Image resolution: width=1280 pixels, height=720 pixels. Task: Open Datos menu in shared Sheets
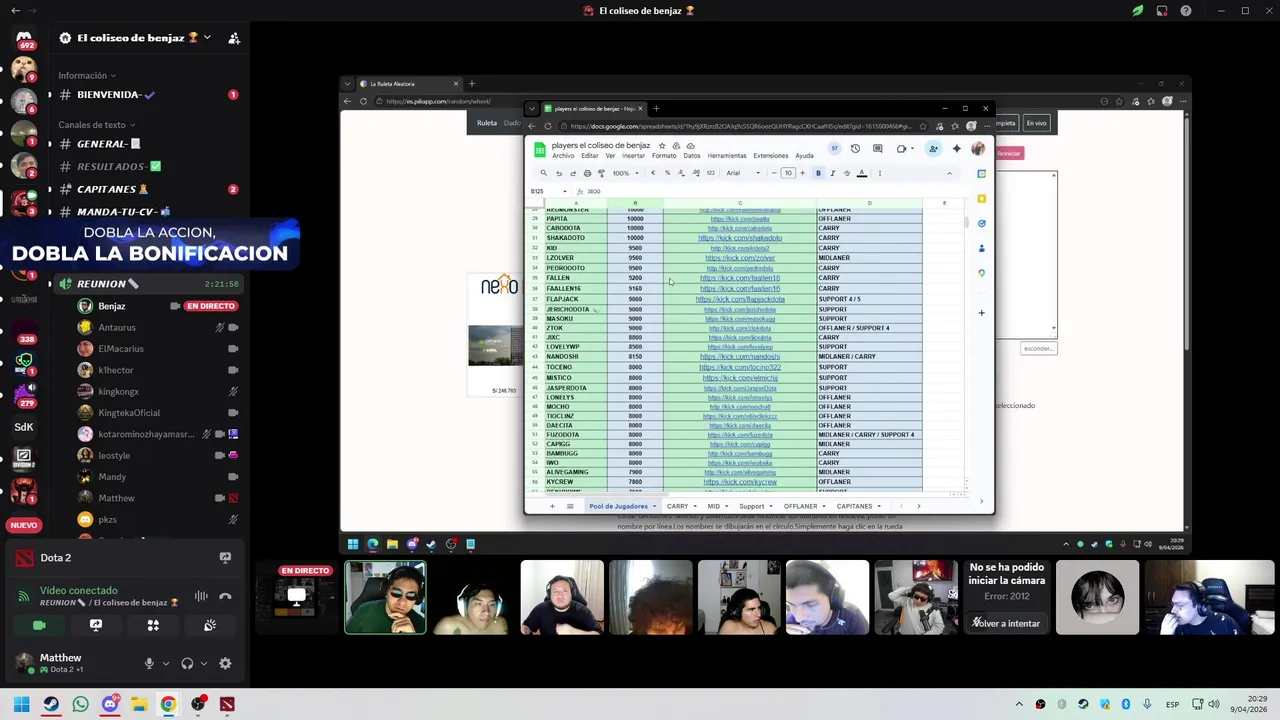[691, 156]
